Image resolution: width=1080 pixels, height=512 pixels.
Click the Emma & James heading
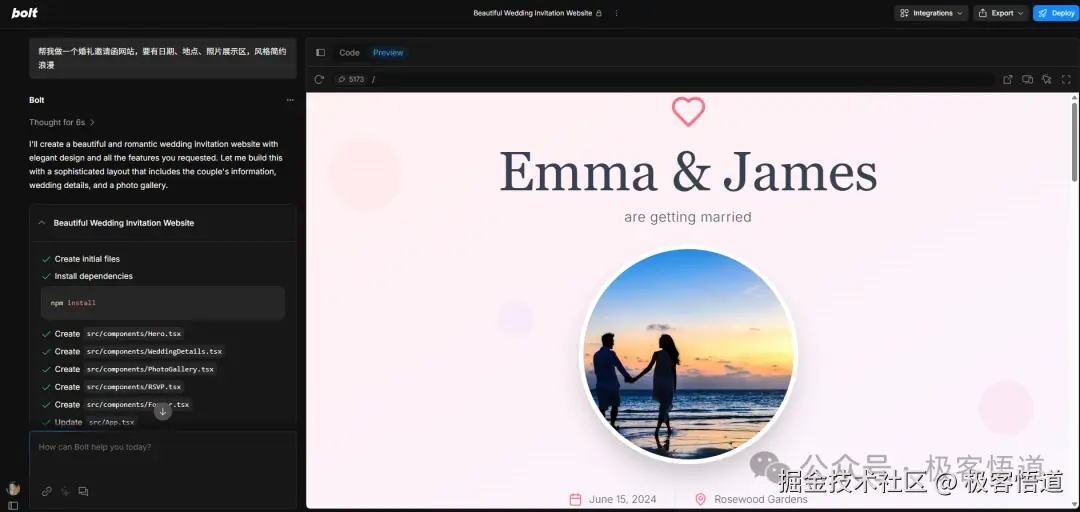(688, 172)
